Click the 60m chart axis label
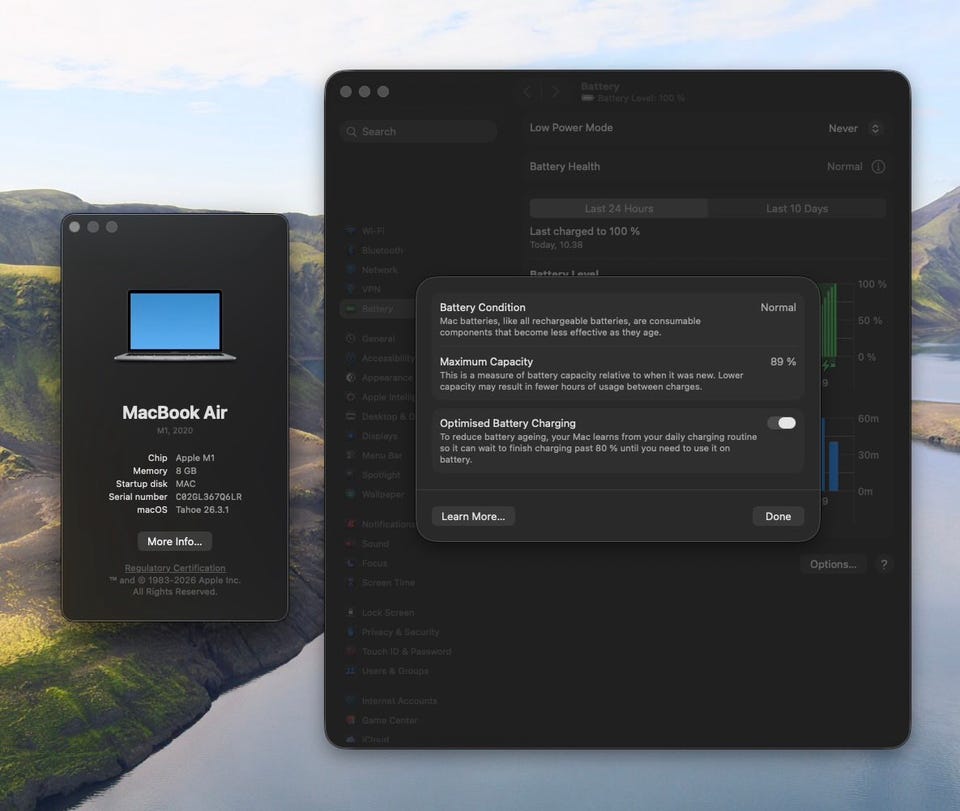The height and width of the screenshot is (811, 960). [868, 419]
